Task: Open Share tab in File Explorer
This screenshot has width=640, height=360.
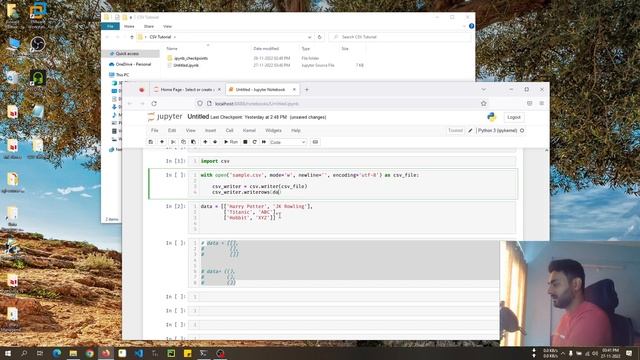Action: click(x=149, y=26)
